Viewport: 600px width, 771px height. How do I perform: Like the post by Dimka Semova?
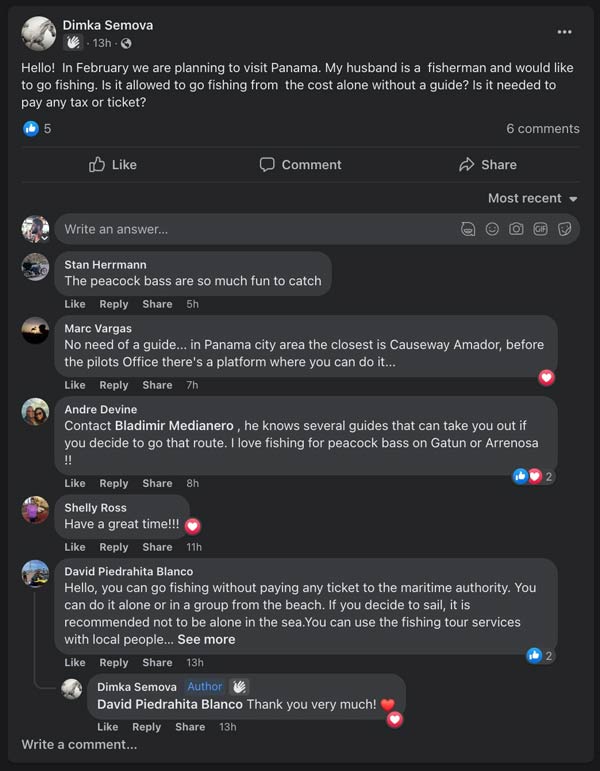pos(112,164)
